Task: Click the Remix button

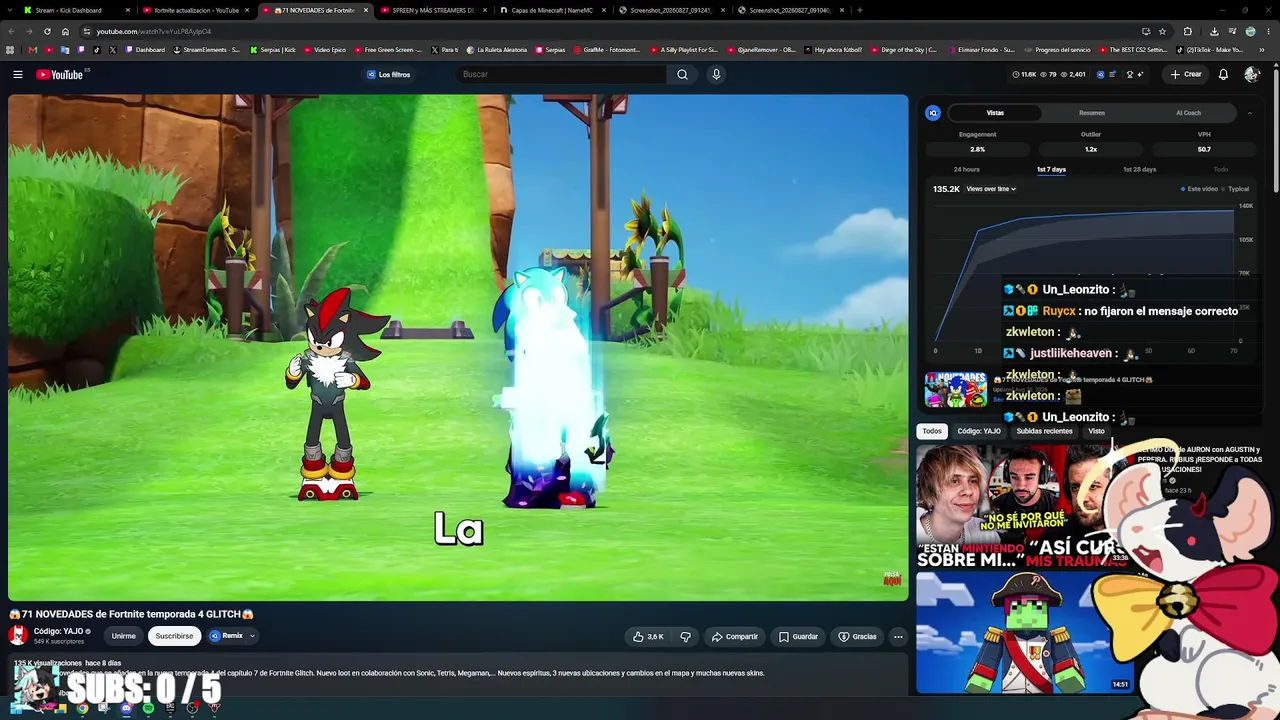Action: (226, 636)
